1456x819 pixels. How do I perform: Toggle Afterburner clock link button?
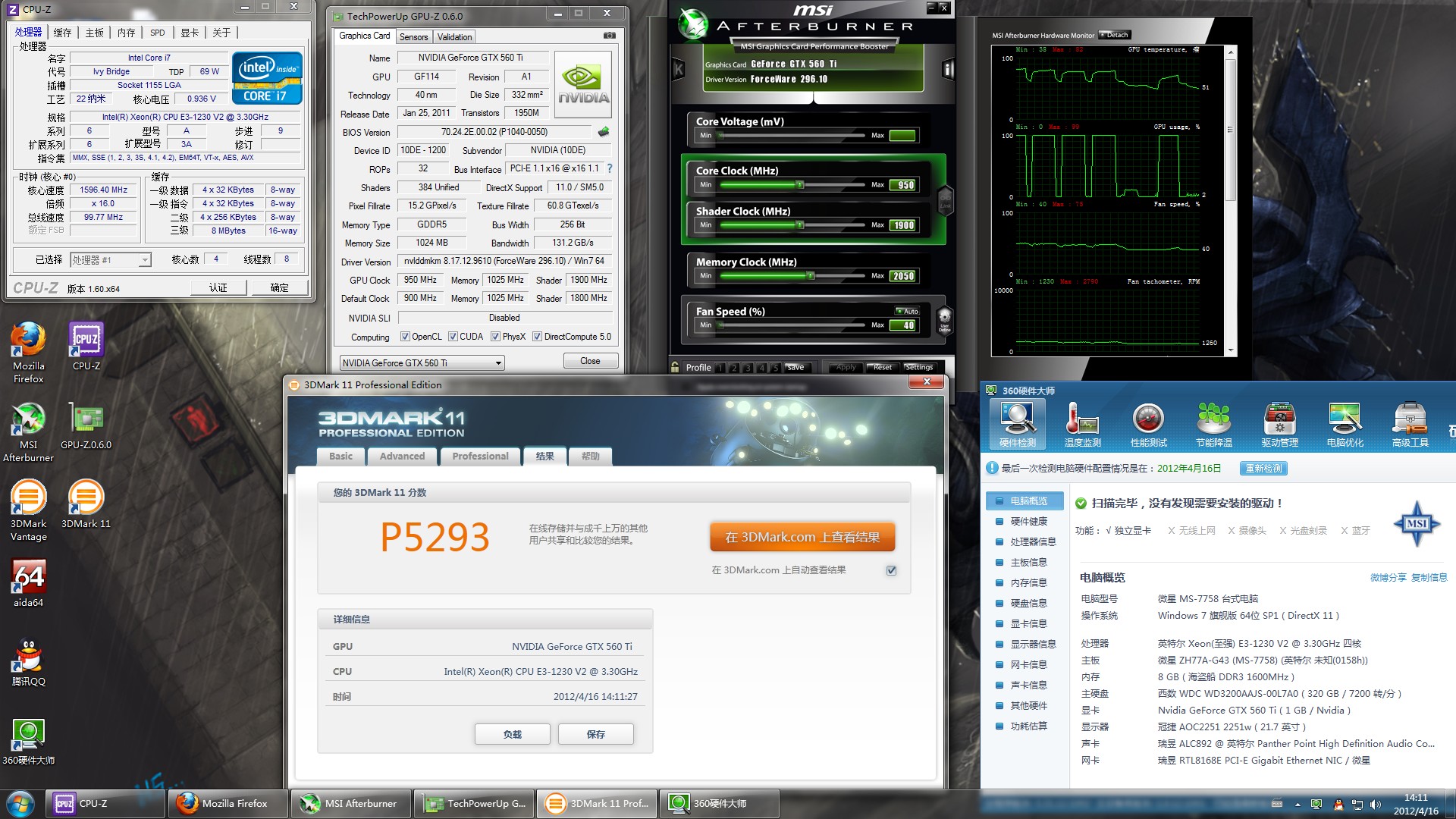coord(945,199)
